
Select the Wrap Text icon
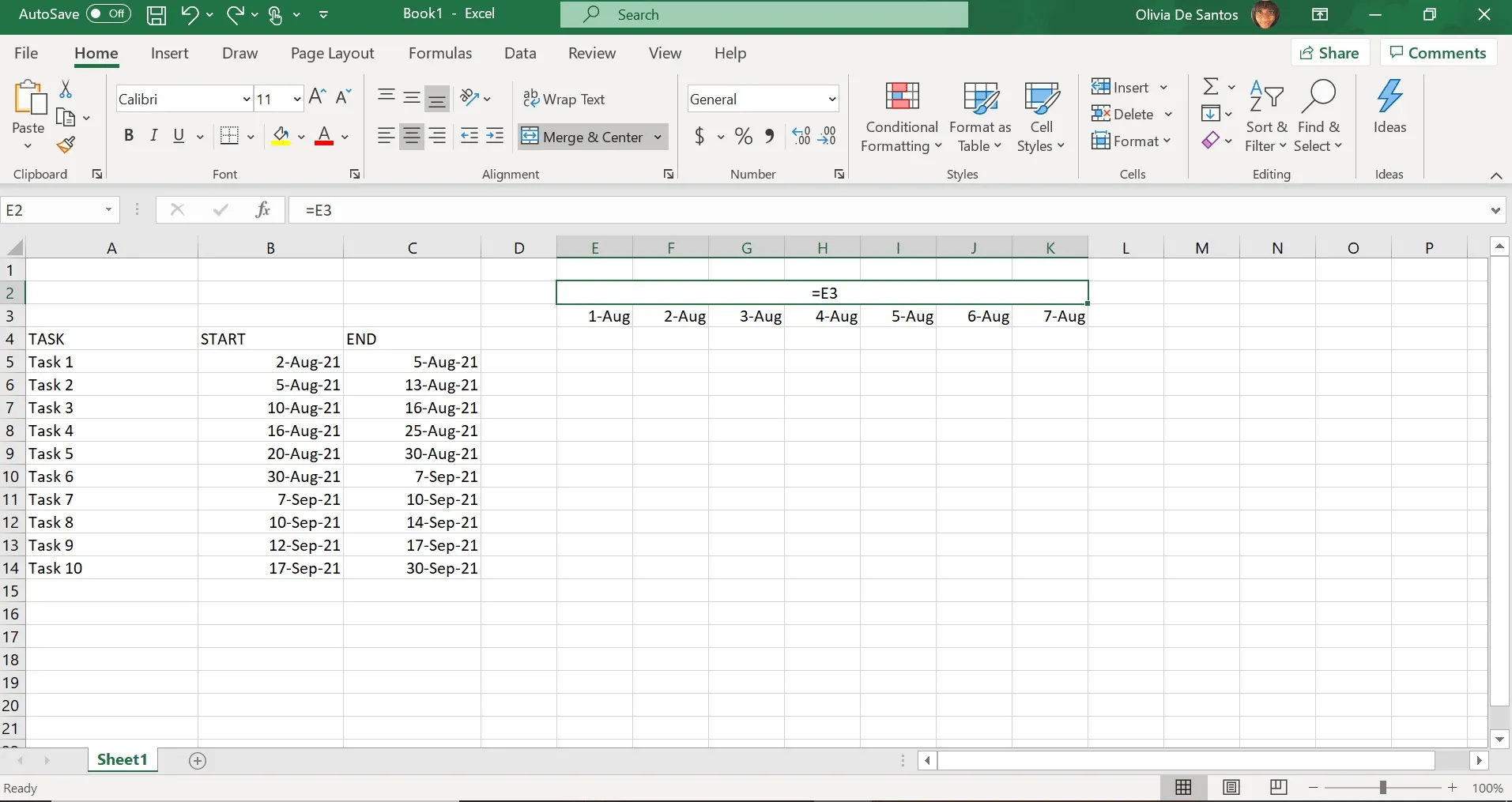[x=564, y=98]
